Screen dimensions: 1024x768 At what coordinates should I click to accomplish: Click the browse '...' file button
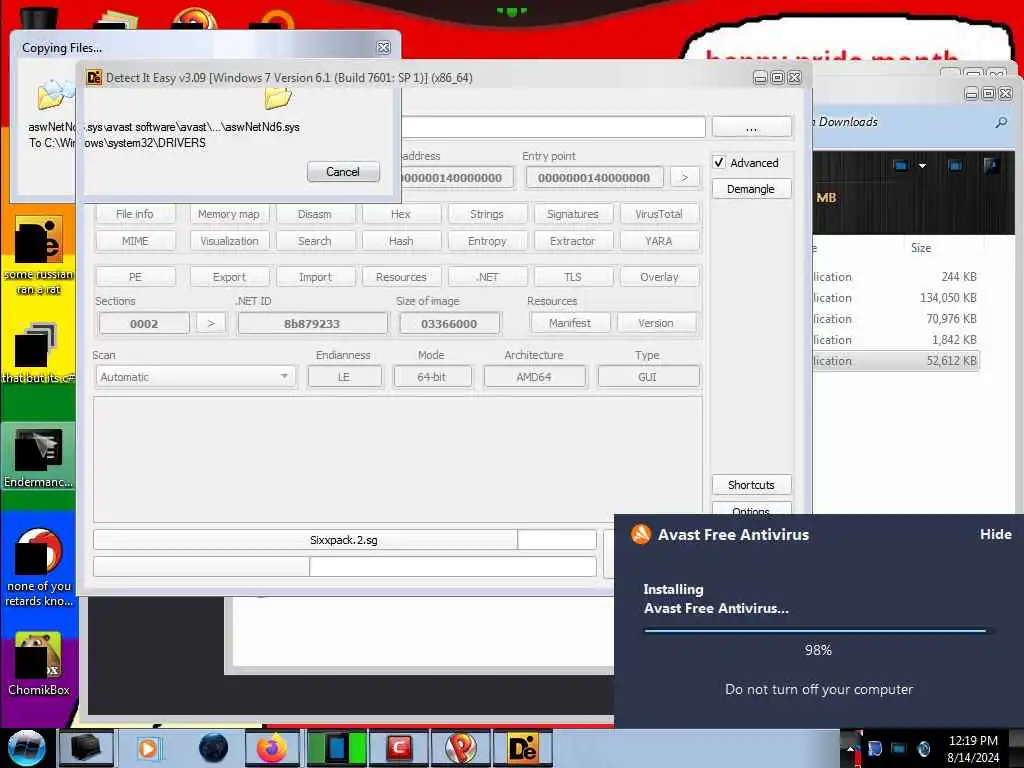coord(752,127)
